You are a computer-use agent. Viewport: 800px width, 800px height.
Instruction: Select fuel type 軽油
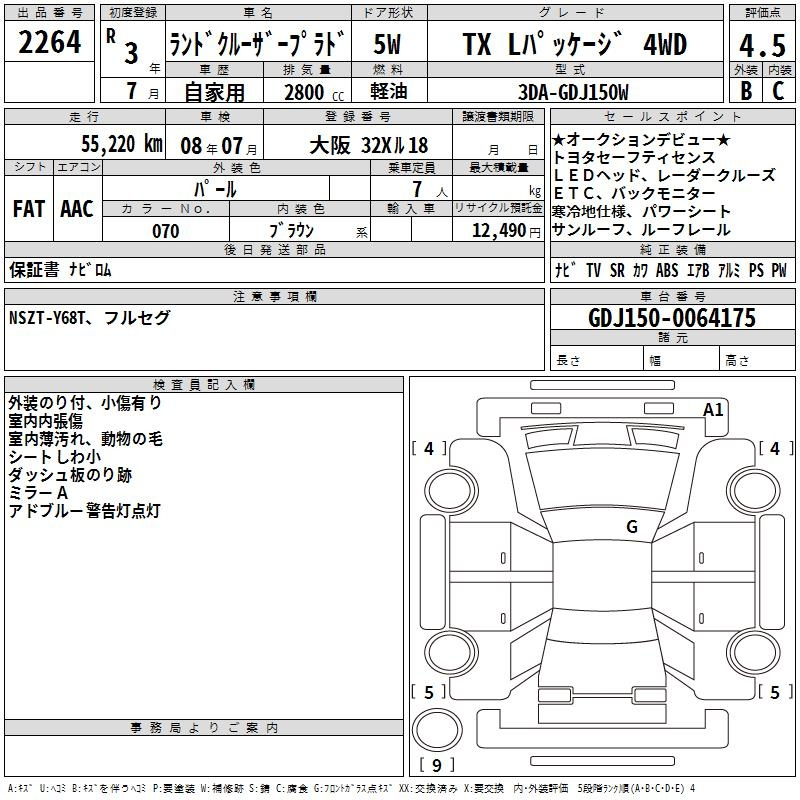coord(389,91)
